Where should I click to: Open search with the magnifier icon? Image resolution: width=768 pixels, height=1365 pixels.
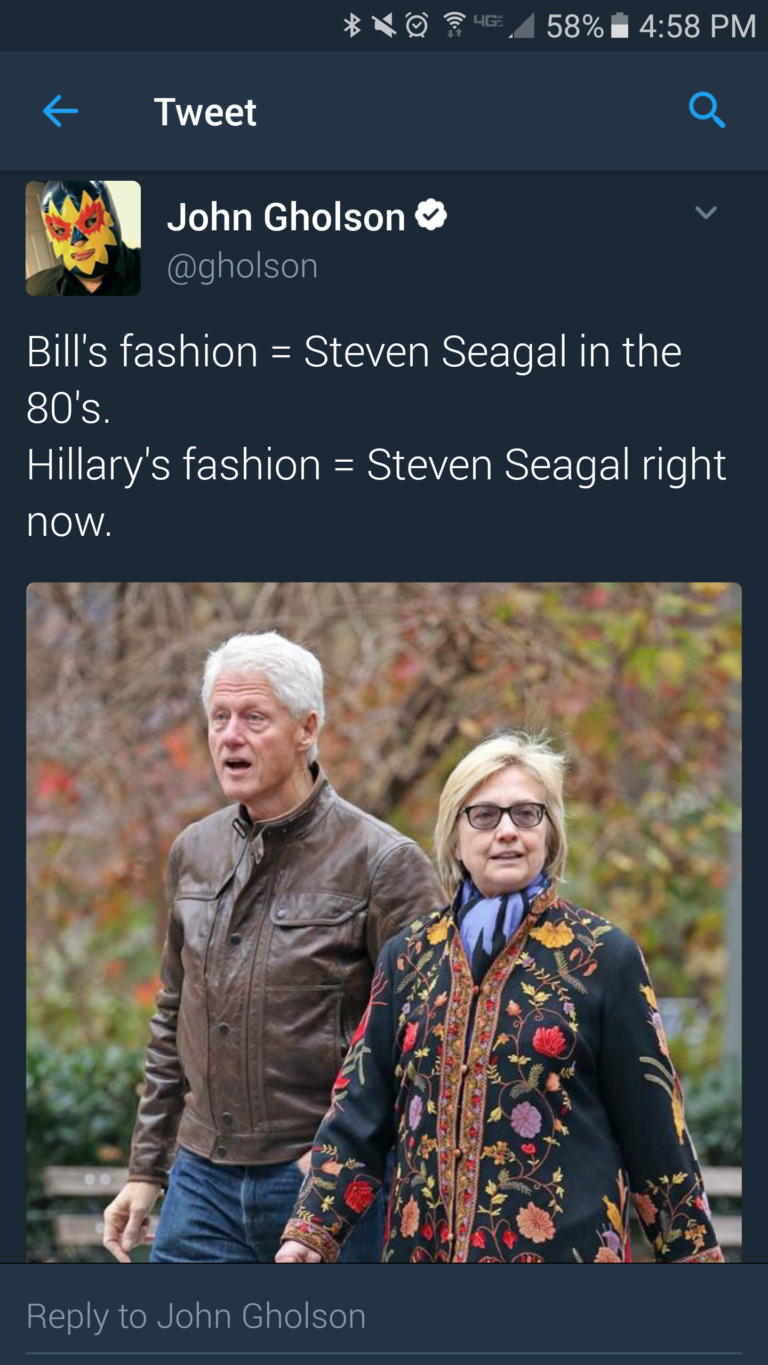coord(707,111)
